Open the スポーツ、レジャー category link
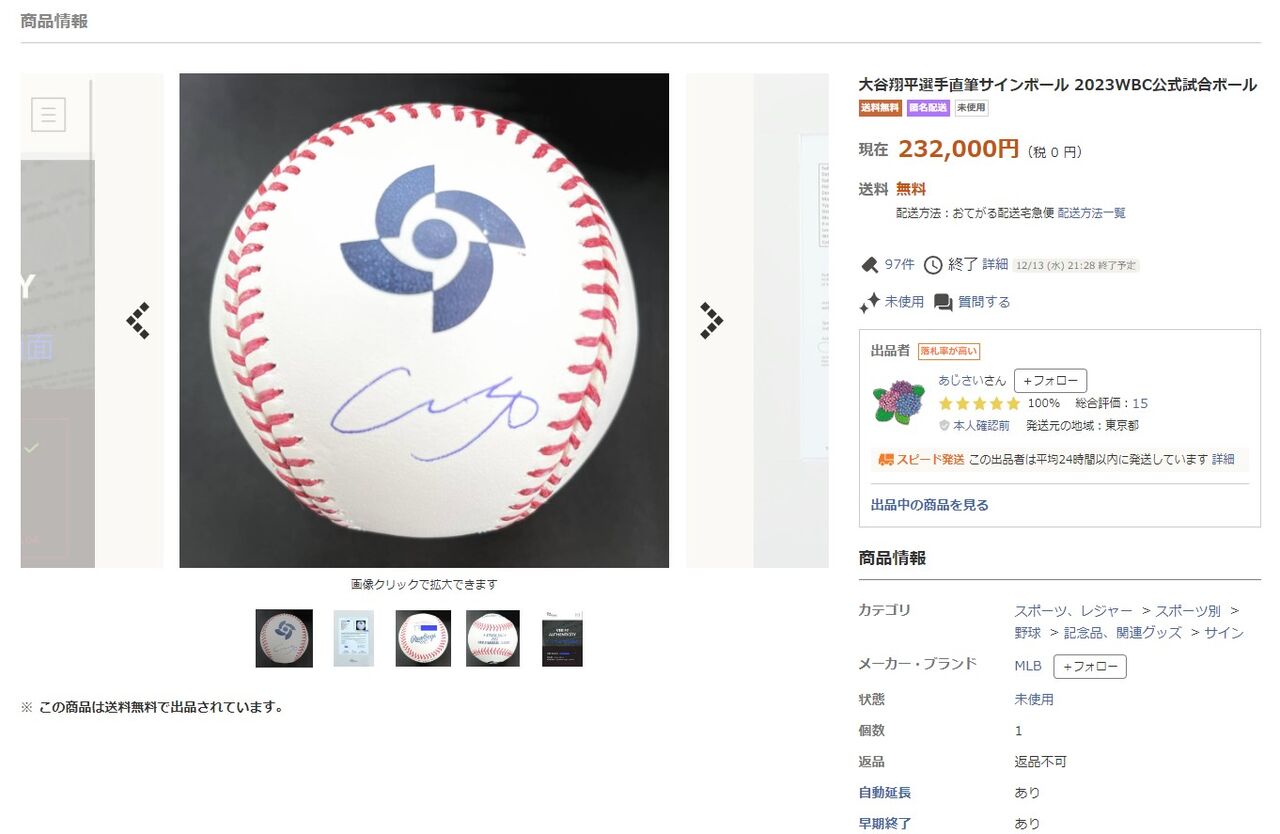The image size is (1280, 834). pos(1074,610)
